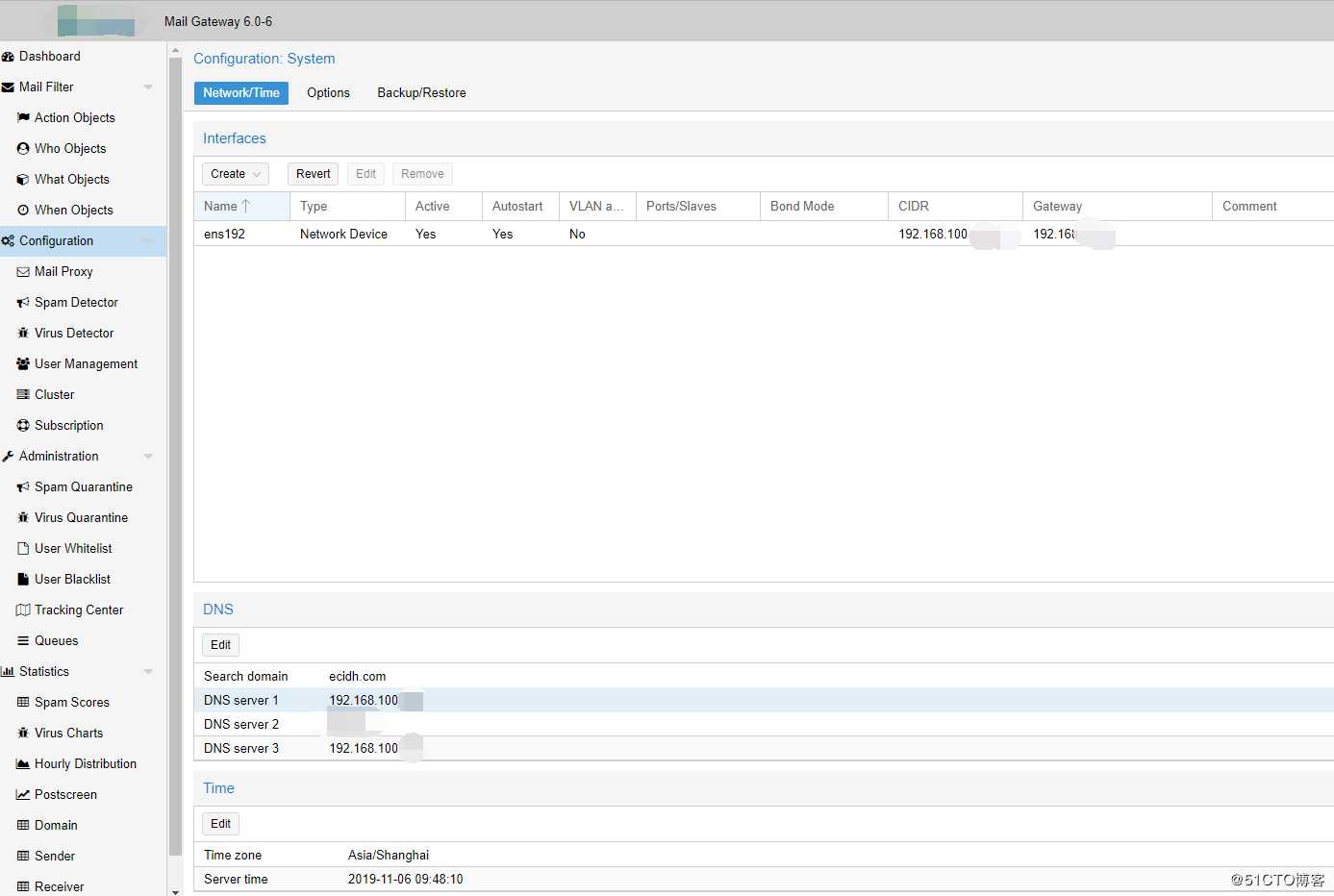This screenshot has width=1334, height=896.
Task: Select the DNS server 2 row
Action: (x=764, y=725)
